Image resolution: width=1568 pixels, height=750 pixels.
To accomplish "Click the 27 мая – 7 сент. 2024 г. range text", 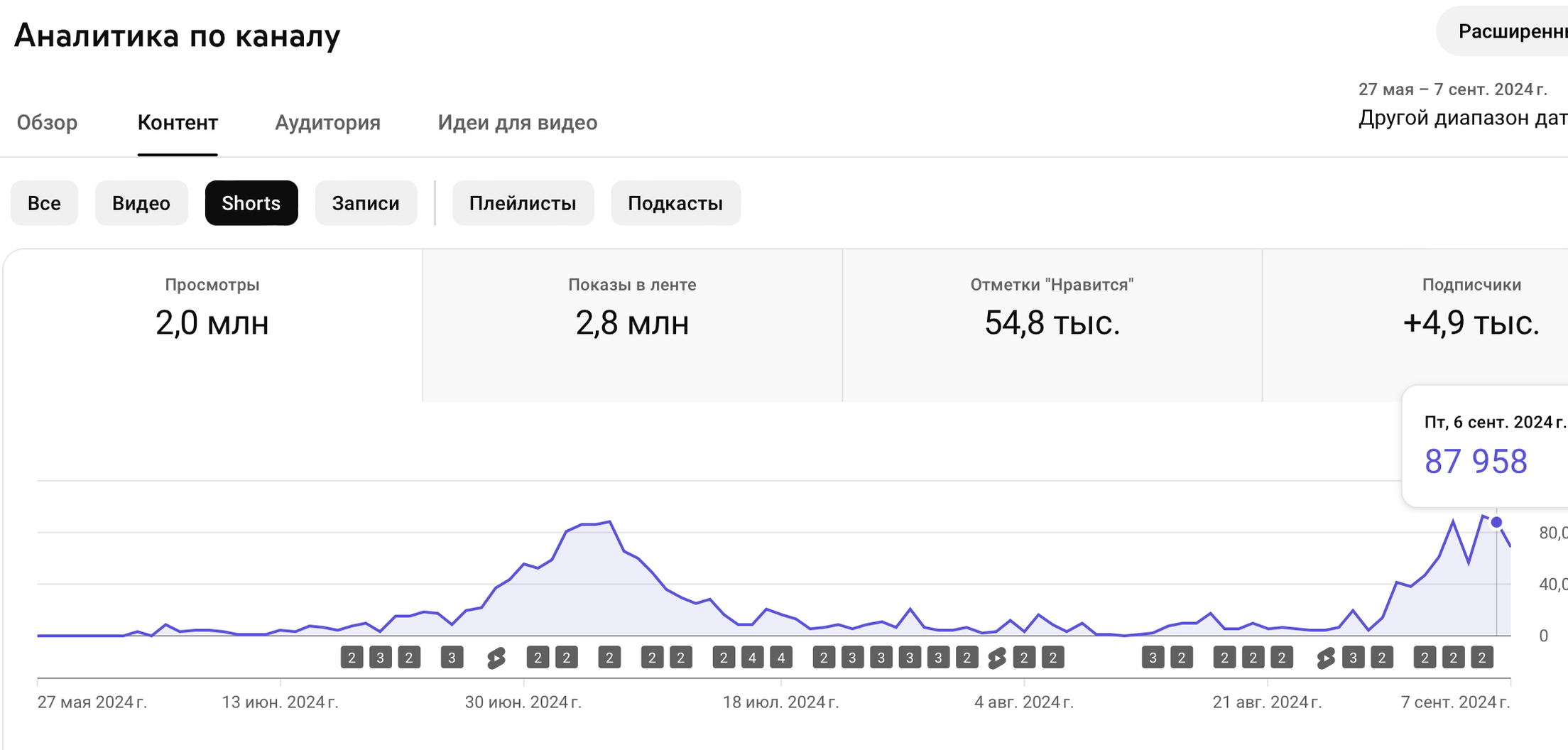I will (1453, 89).
